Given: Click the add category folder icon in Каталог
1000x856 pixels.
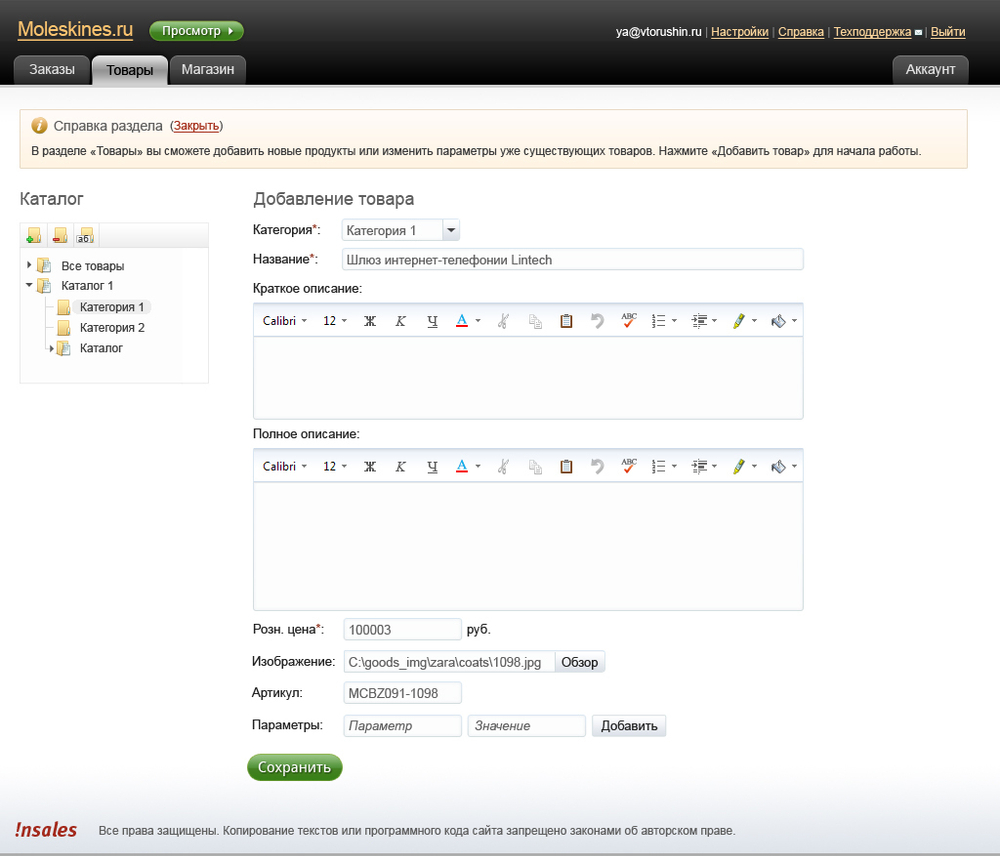Looking at the screenshot, I should coord(34,236).
